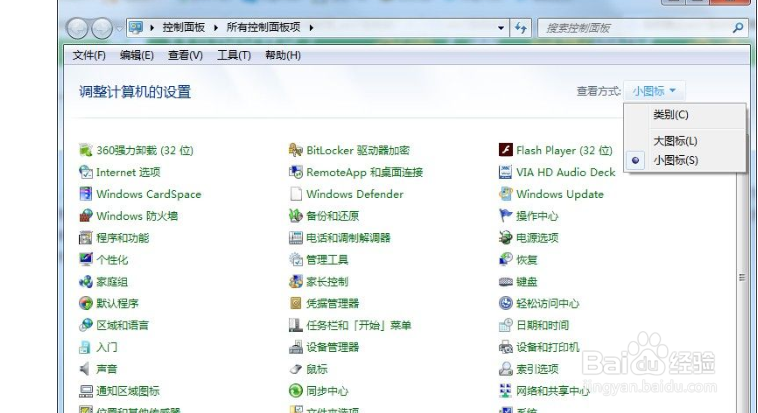This screenshot has width=758, height=413.
Task: Click the Back navigation button
Action: point(77,29)
